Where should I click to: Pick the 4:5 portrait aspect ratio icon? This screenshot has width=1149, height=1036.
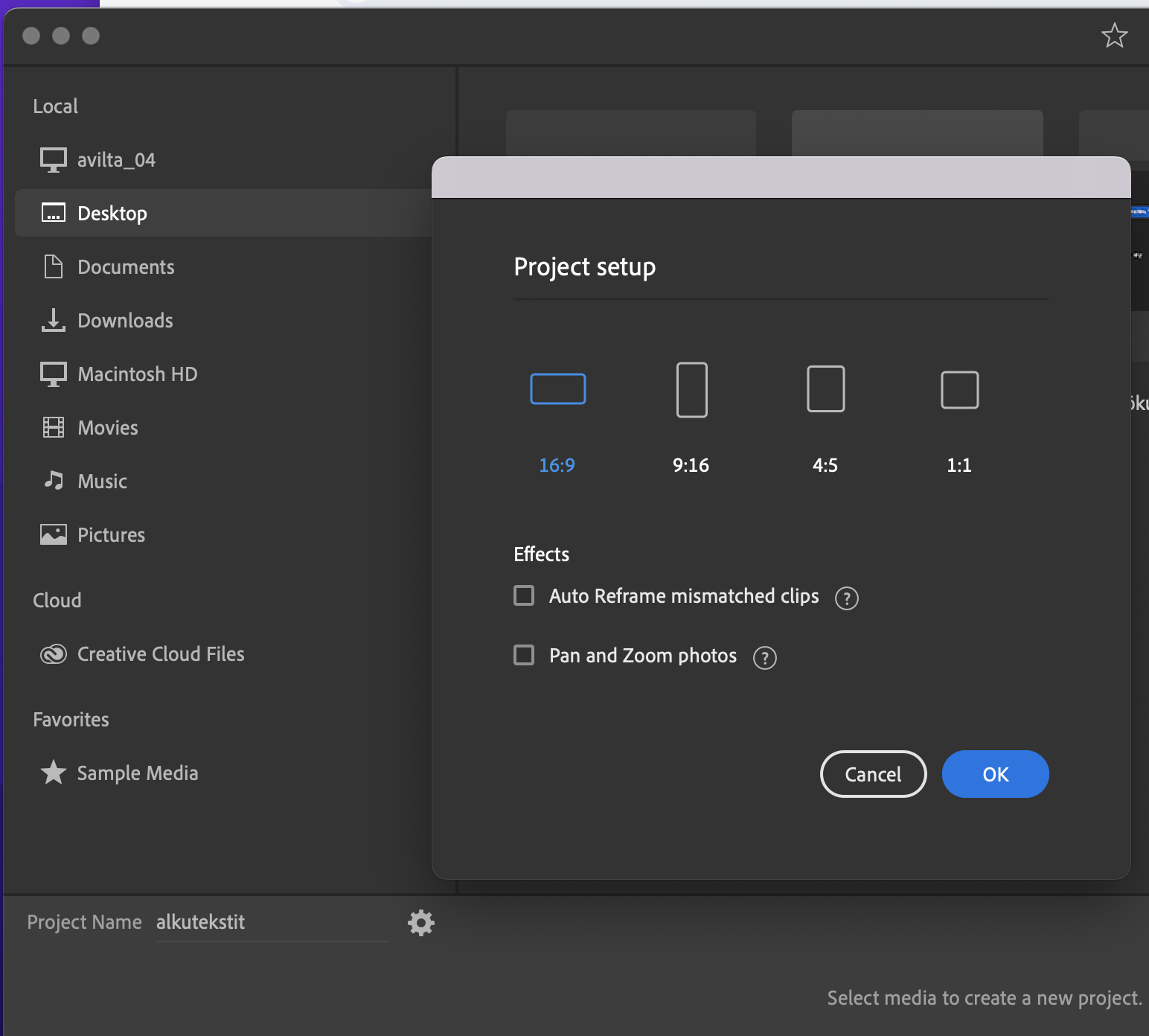click(825, 388)
